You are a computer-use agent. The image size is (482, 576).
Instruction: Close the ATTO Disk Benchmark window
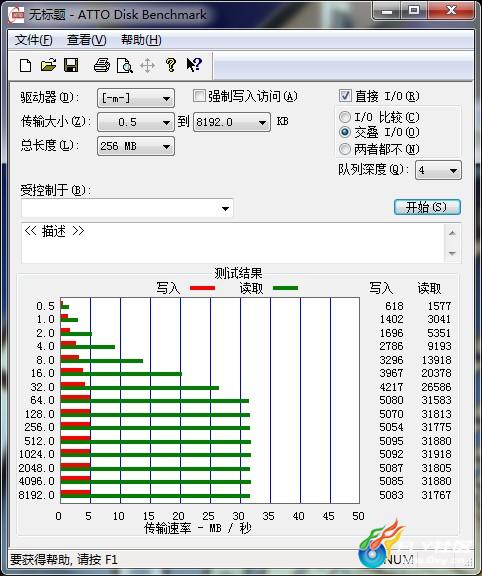click(451, 10)
